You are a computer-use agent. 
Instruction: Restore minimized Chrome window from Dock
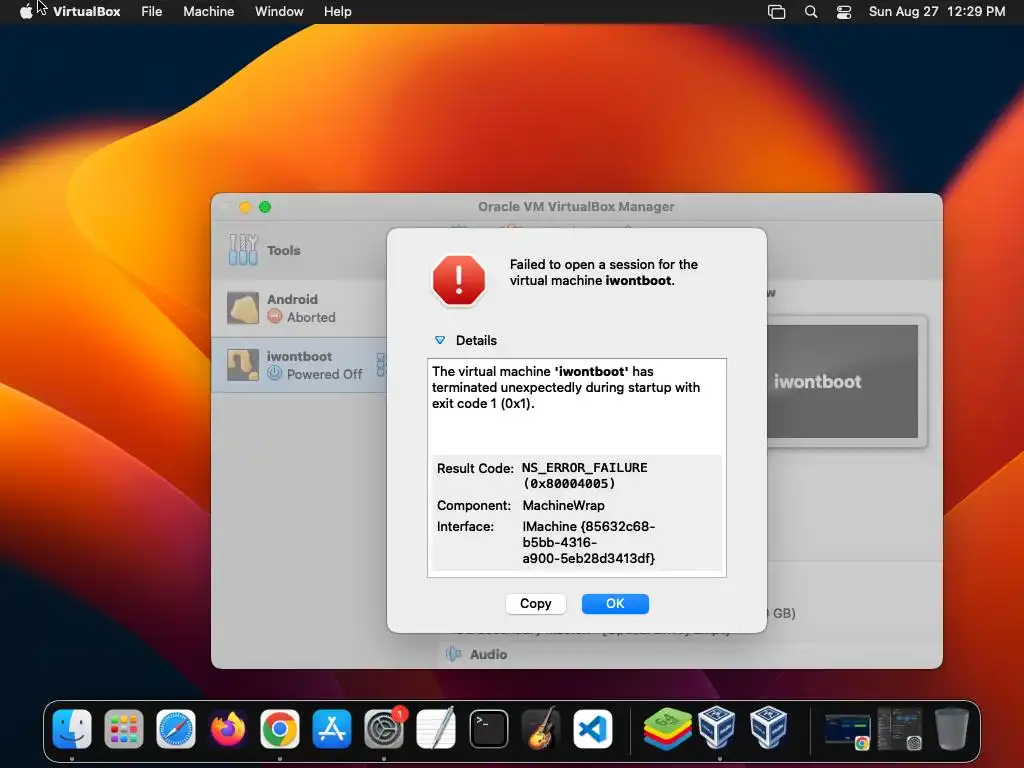click(847, 730)
